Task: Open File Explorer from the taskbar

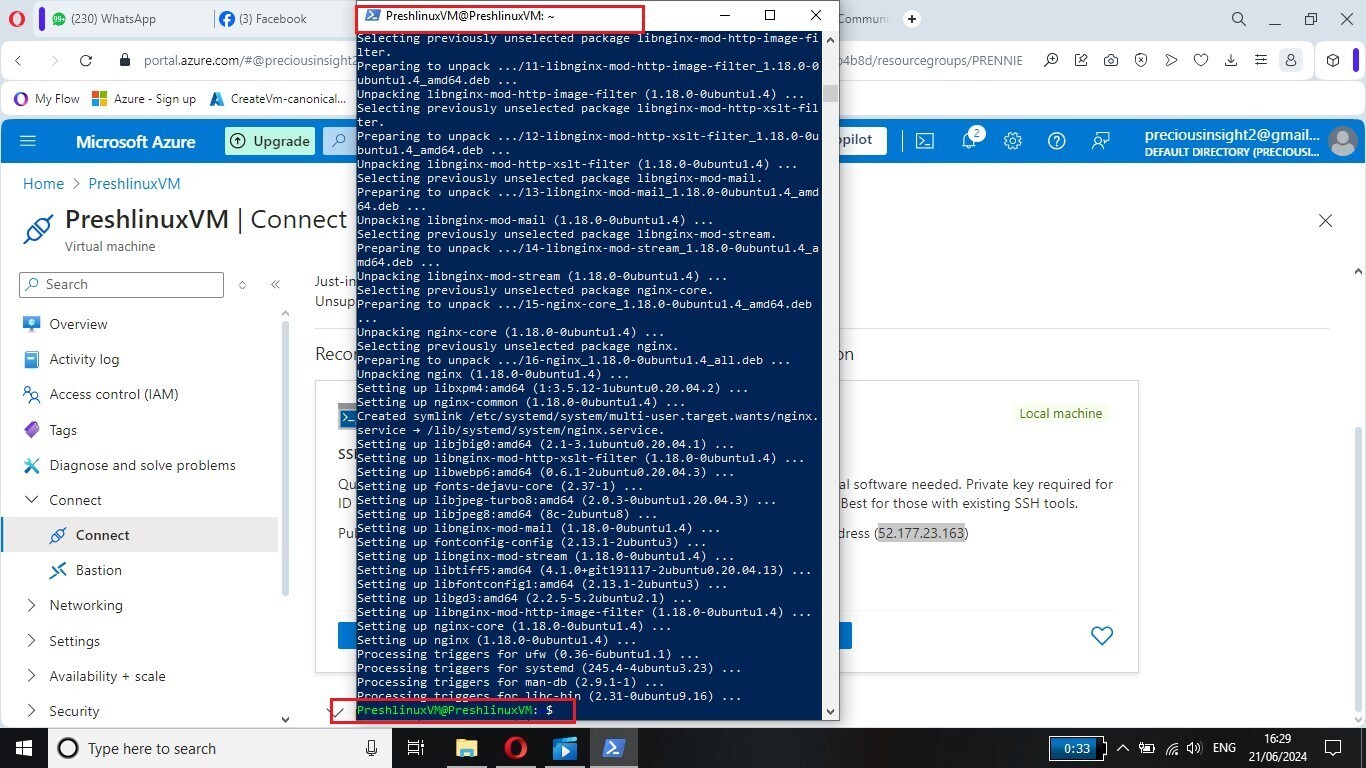Action: point(466,748)
